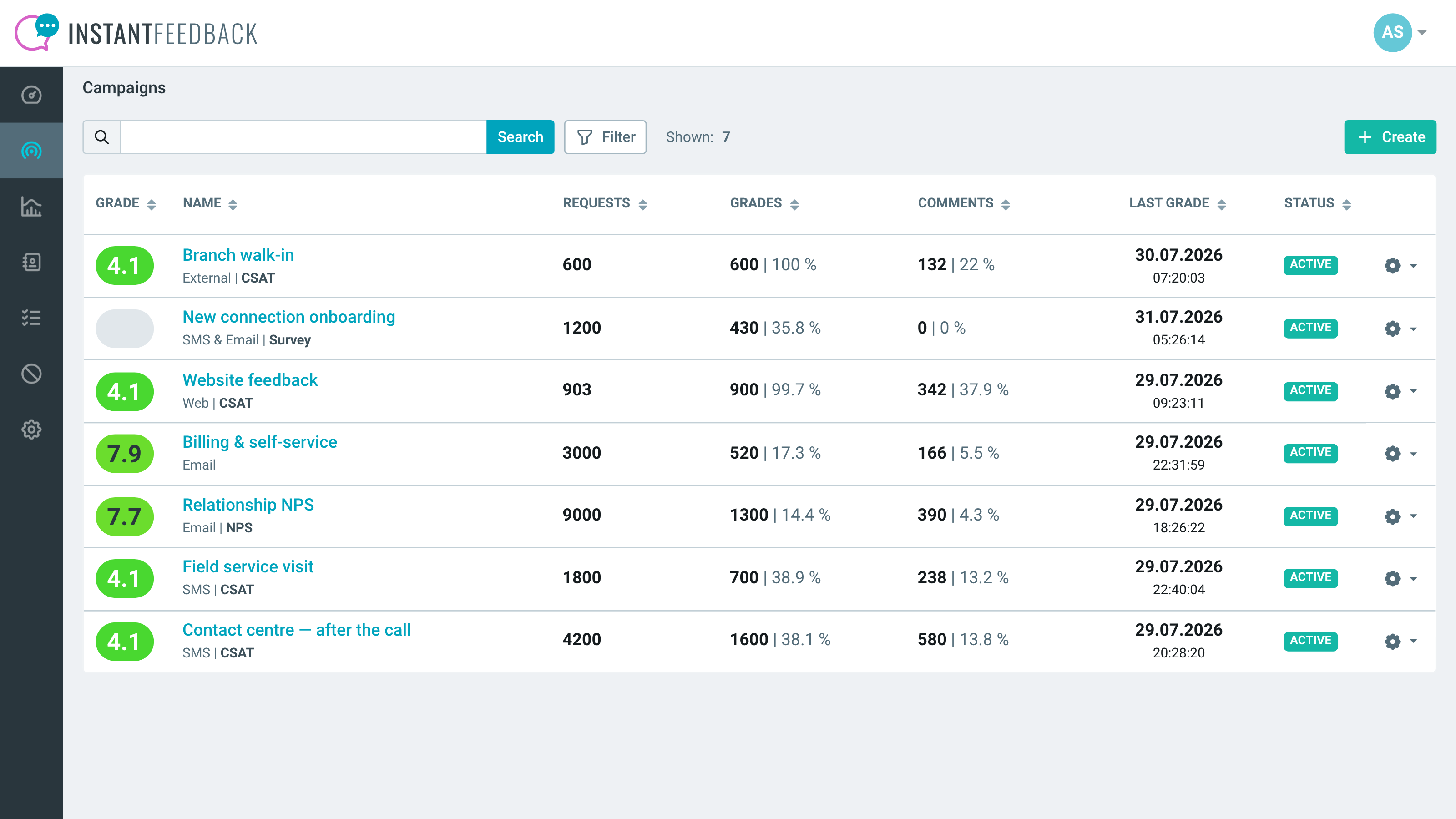Expand the user account dropdown arrow
1456x819 pixels.
[x=1423, y=33]
